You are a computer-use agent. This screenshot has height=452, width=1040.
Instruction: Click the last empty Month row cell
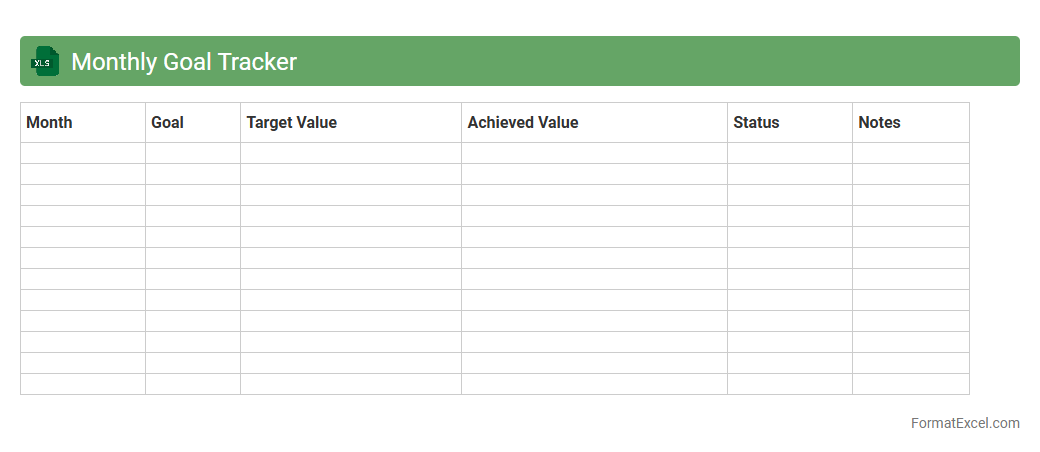(x=82, y=384)
